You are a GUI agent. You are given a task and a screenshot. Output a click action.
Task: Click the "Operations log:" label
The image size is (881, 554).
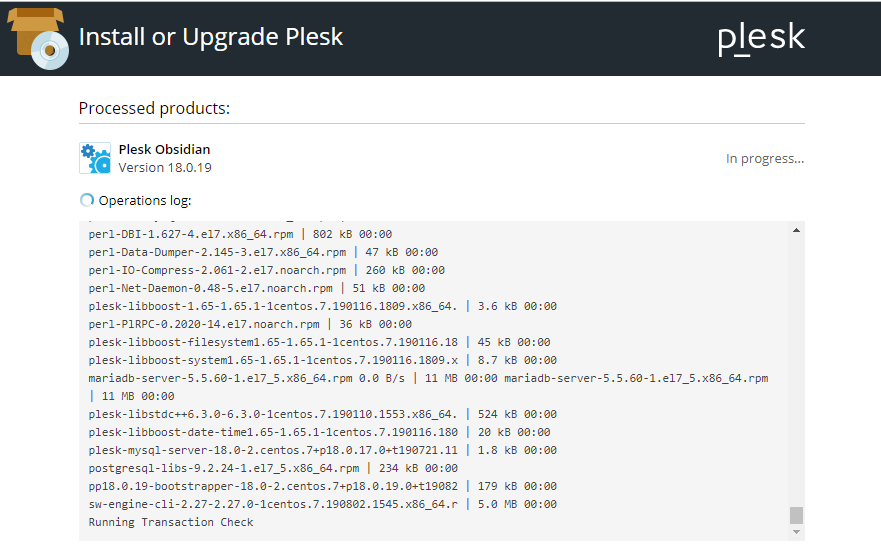click(144, 200)
